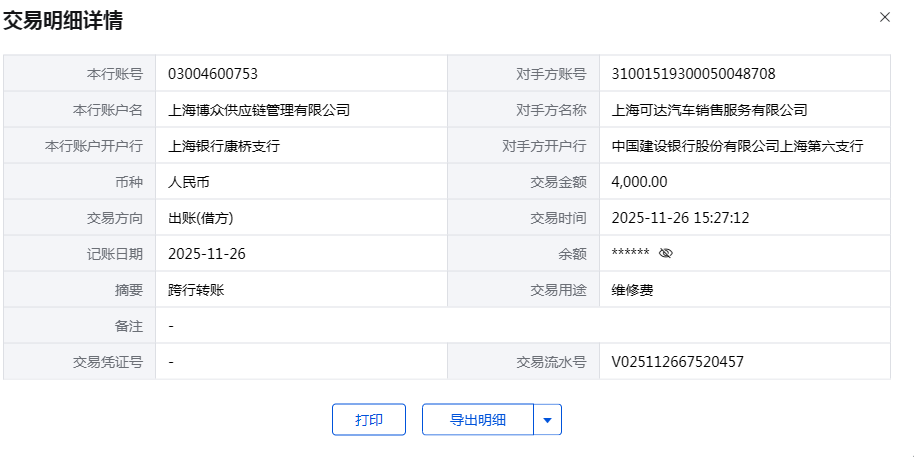Click the opening bank 上海银行康桥支行
The height and width of the screenshot is (457, 914).
tap(224, 146)
